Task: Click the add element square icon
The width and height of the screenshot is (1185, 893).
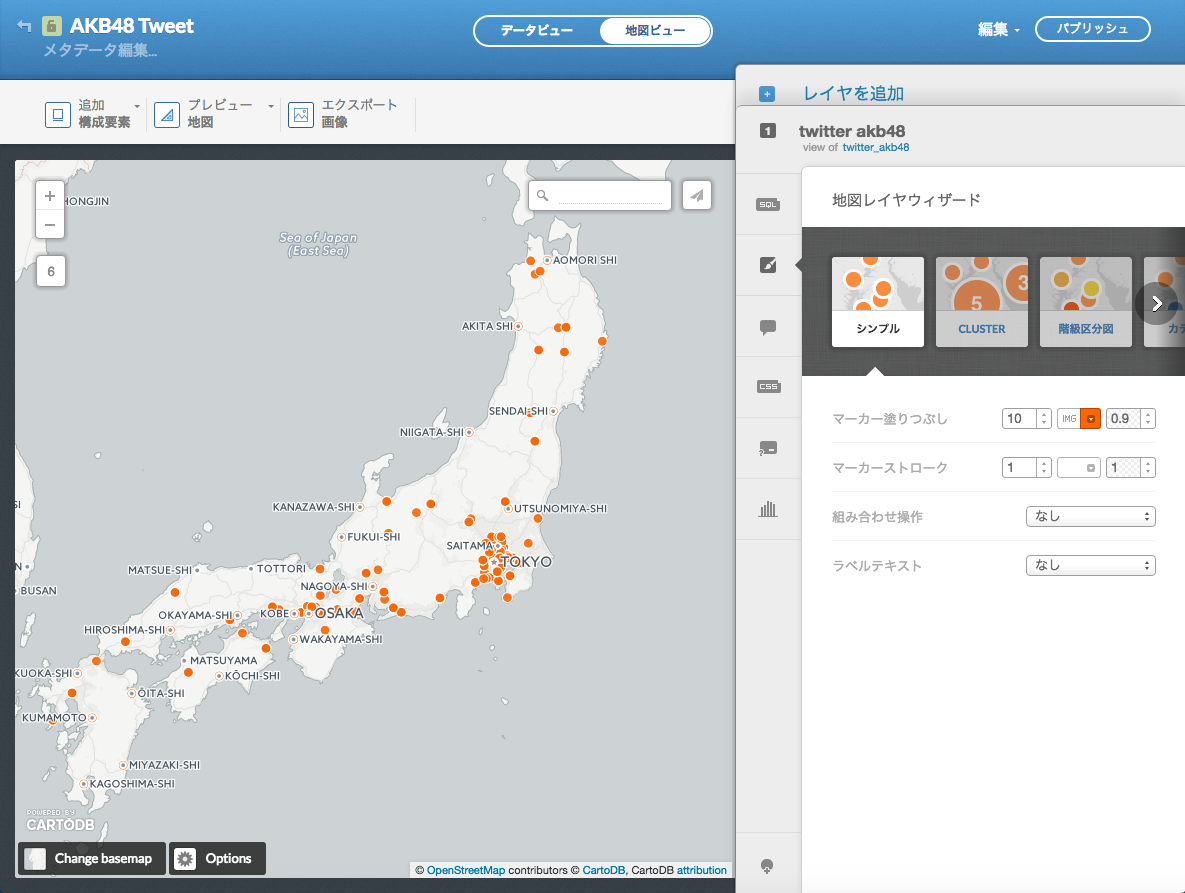Action: (58, 115)
